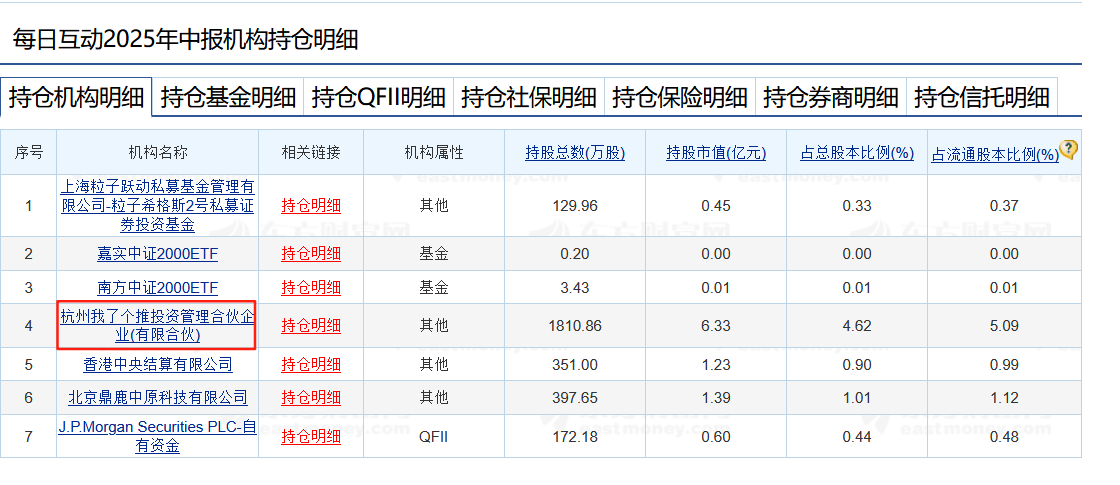Image resolution: width=1120 pixels, height=485 pixels.
Task: Click the page title 每日互动2025年中报机构持仓明细
Action: (x=185, y=39)
